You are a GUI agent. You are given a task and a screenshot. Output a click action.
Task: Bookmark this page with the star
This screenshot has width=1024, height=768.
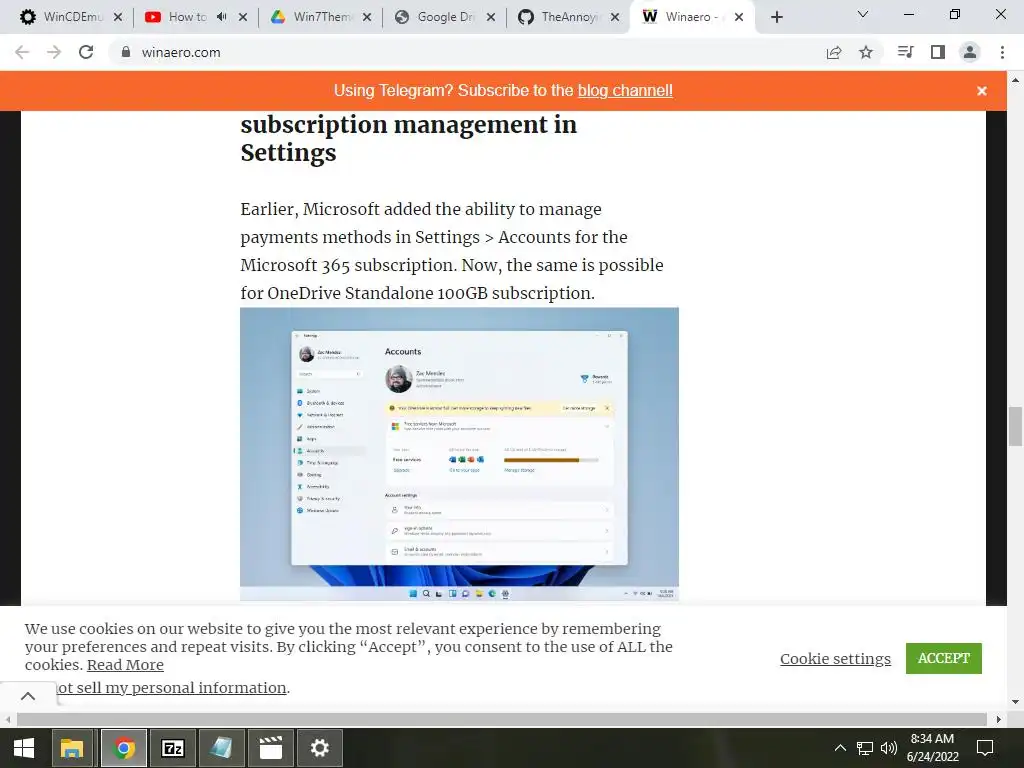coord(866,52)
